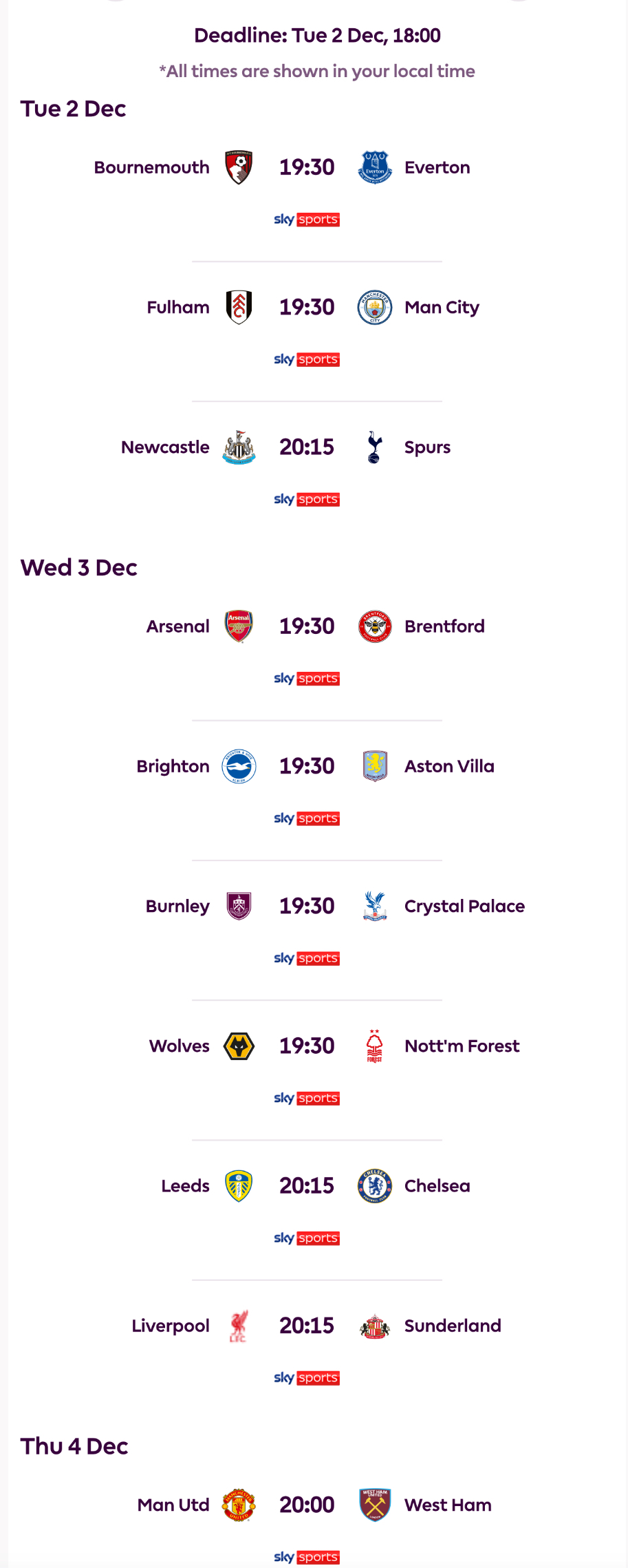Click the Bournemouth club crest

click(x=239, y=167)
